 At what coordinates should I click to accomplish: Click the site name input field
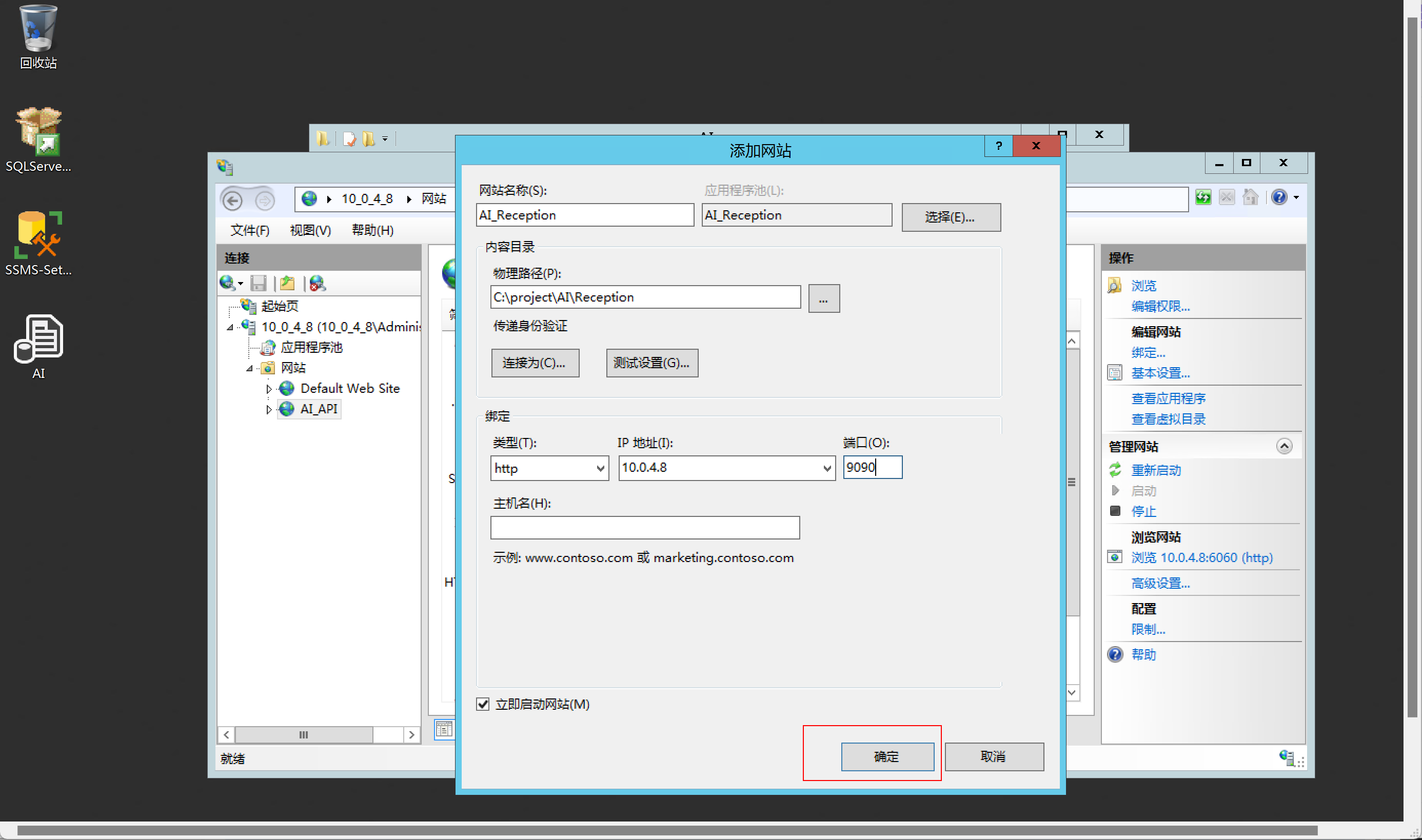(x=585, y=215)
